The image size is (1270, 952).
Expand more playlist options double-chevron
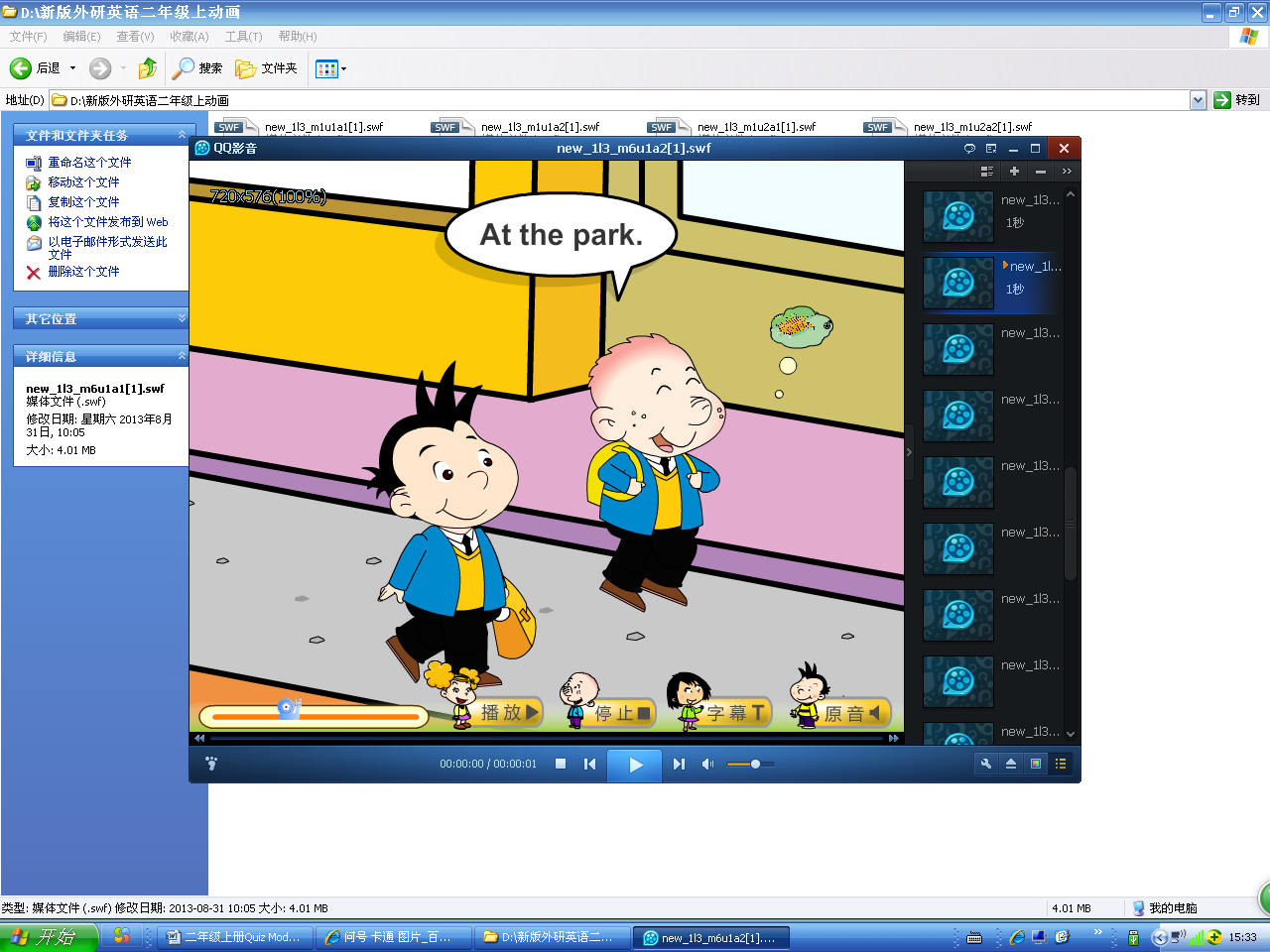pyautogui.click(x=1067, y=172)
